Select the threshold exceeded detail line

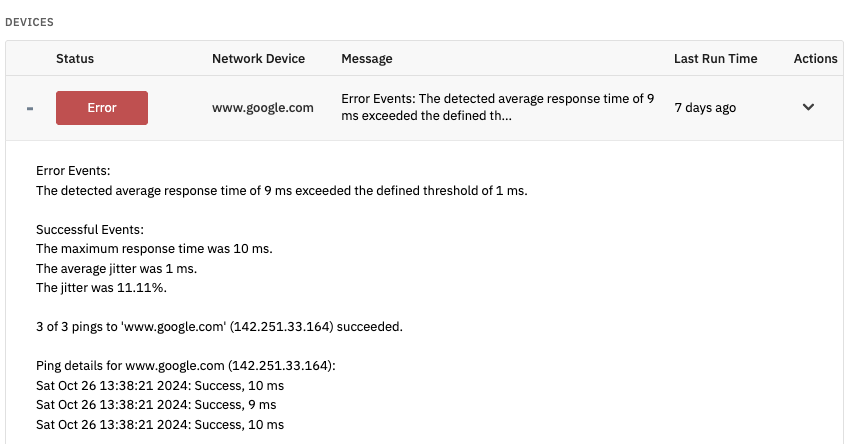(281, 190)
